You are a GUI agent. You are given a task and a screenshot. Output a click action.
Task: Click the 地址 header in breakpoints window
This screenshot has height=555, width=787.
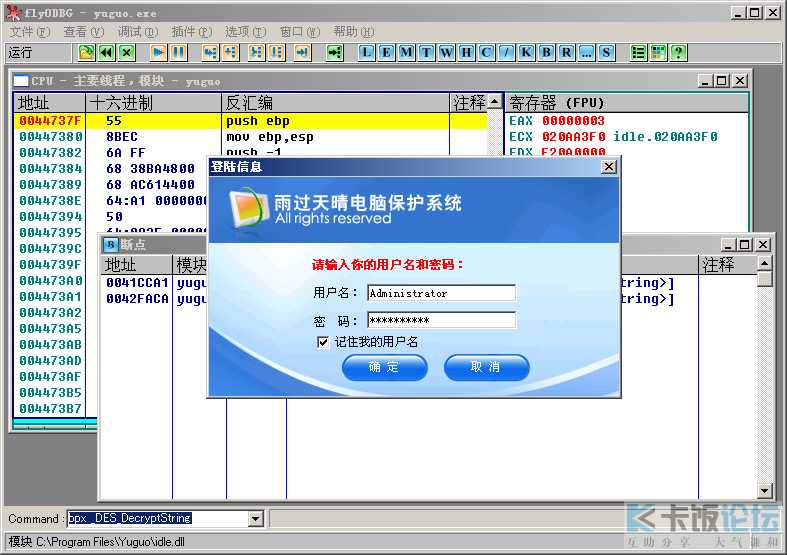tap(137, 264)
